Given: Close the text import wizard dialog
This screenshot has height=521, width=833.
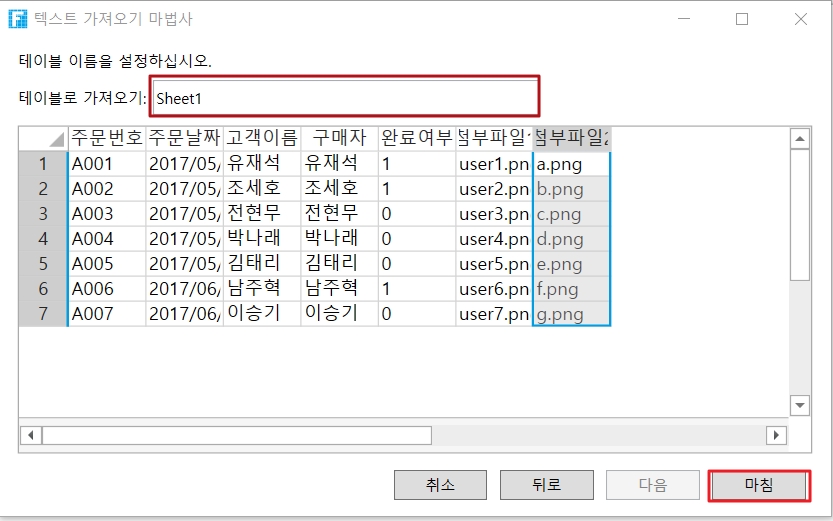Looking at the screenshot, I should [801, 19].
